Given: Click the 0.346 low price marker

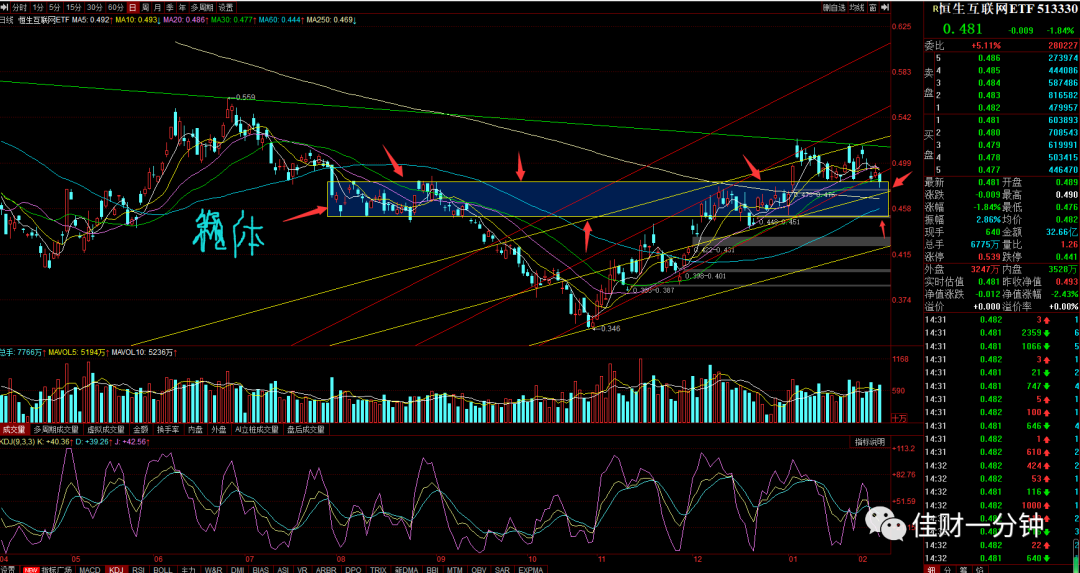Looking at the screenshot, I should [610, 329].
